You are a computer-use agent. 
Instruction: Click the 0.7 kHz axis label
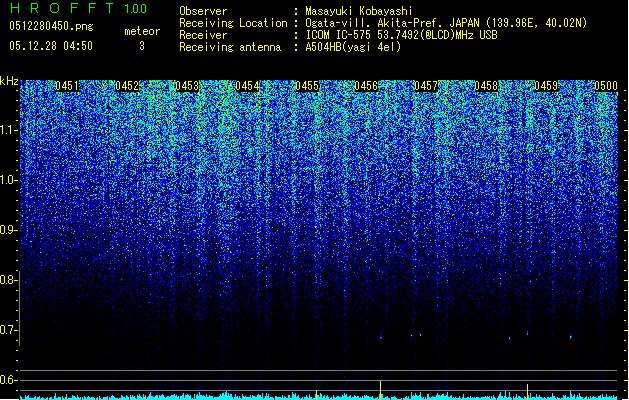9,330
